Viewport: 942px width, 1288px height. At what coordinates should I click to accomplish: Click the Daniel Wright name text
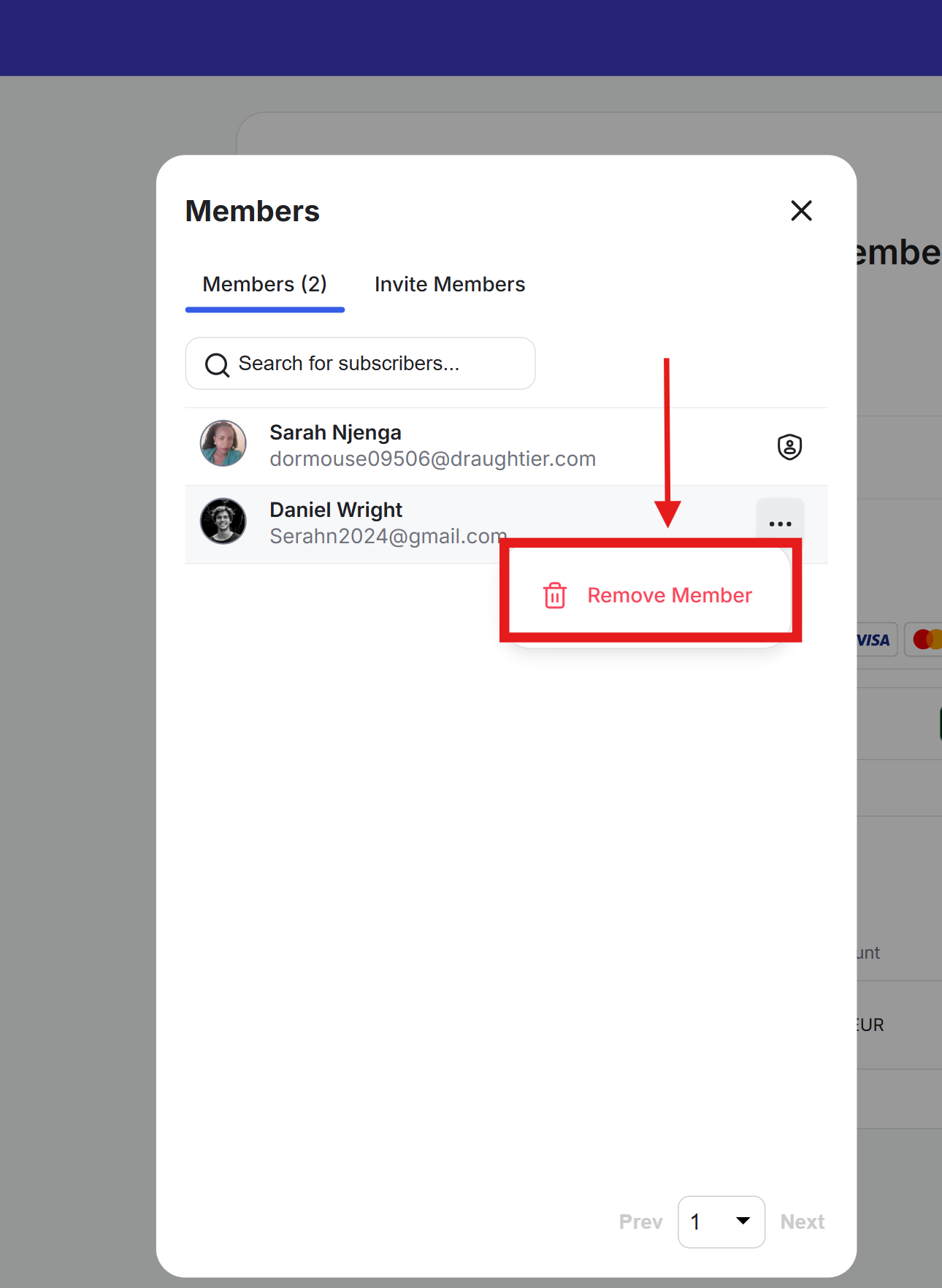(336, 510)
